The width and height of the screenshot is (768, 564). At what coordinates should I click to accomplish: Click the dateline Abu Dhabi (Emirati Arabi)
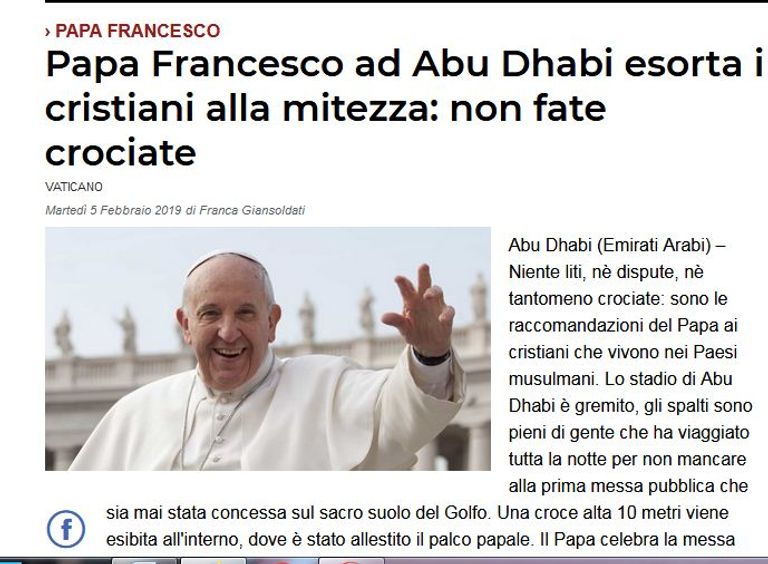point(610,245)
